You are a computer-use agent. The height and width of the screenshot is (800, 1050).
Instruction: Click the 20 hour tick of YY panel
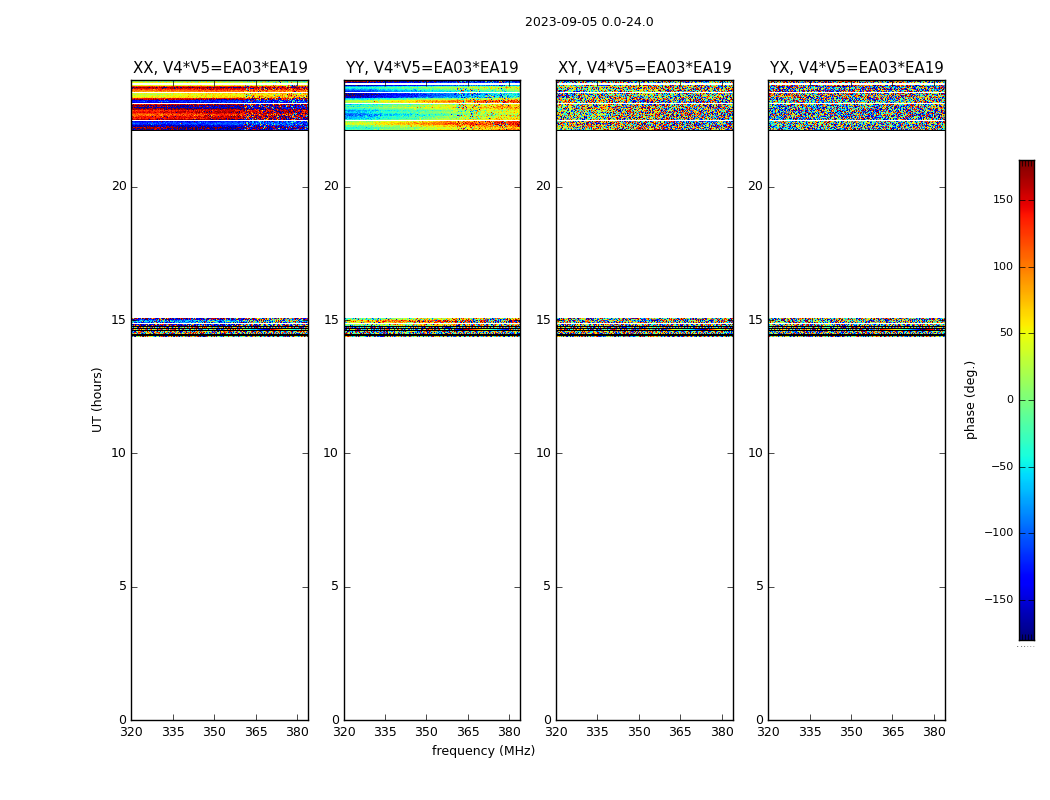coord(331,186)
